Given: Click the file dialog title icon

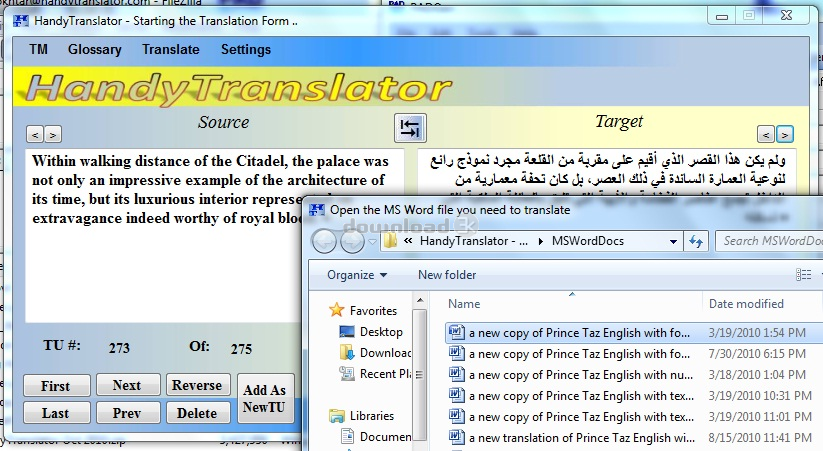Looking at the screenshot, I should tap(317, 210).
